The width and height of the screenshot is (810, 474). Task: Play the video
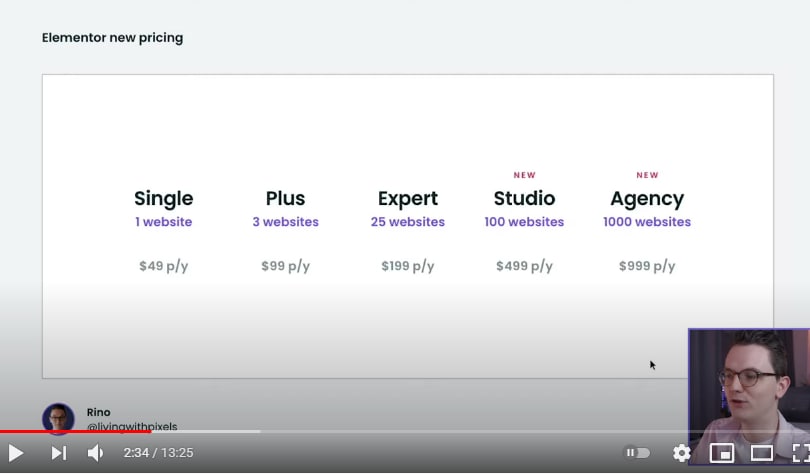[x=16, y=453]
